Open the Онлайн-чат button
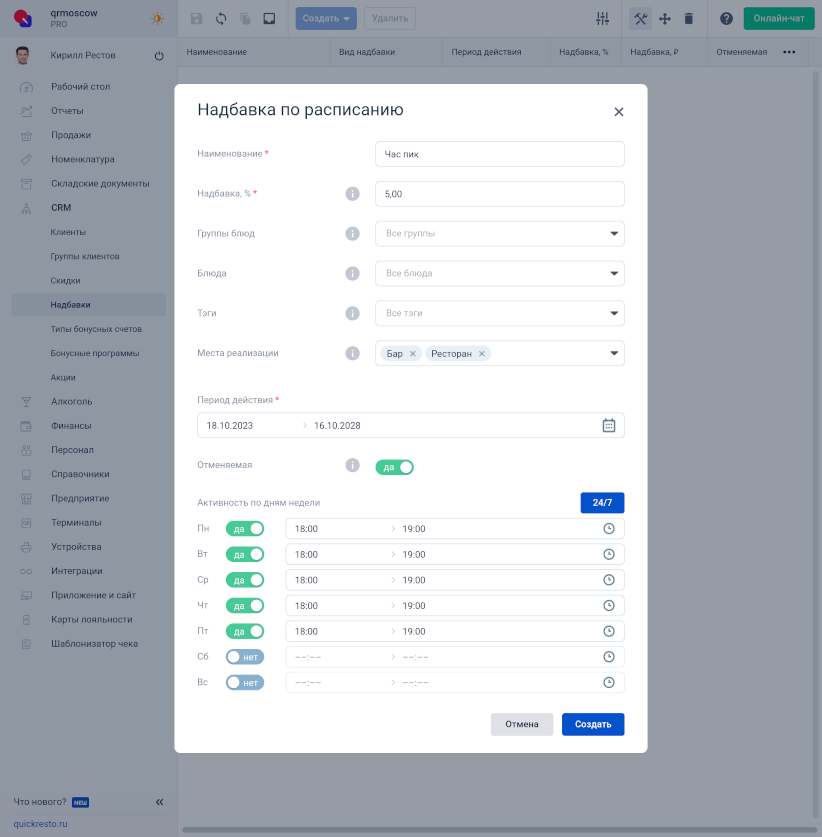822x837 pixels. coord(779,19)
